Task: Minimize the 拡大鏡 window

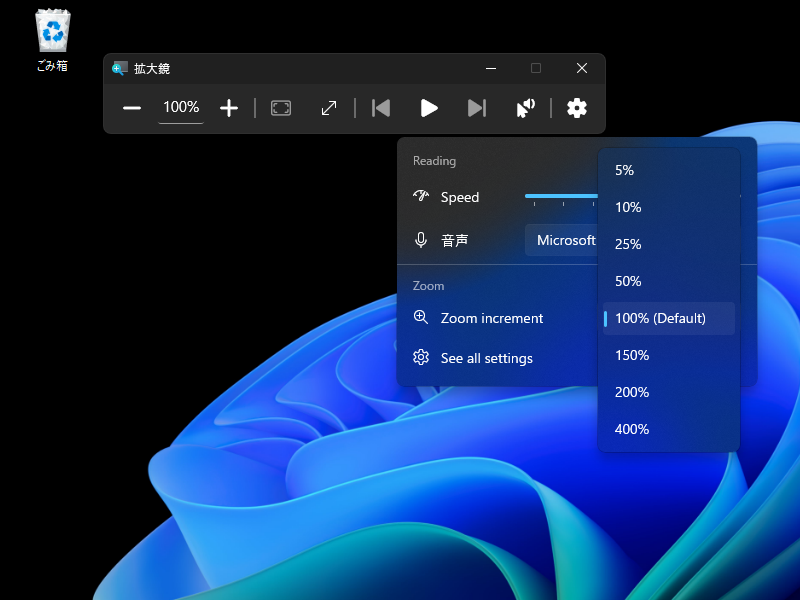Action: coord(491,68)
